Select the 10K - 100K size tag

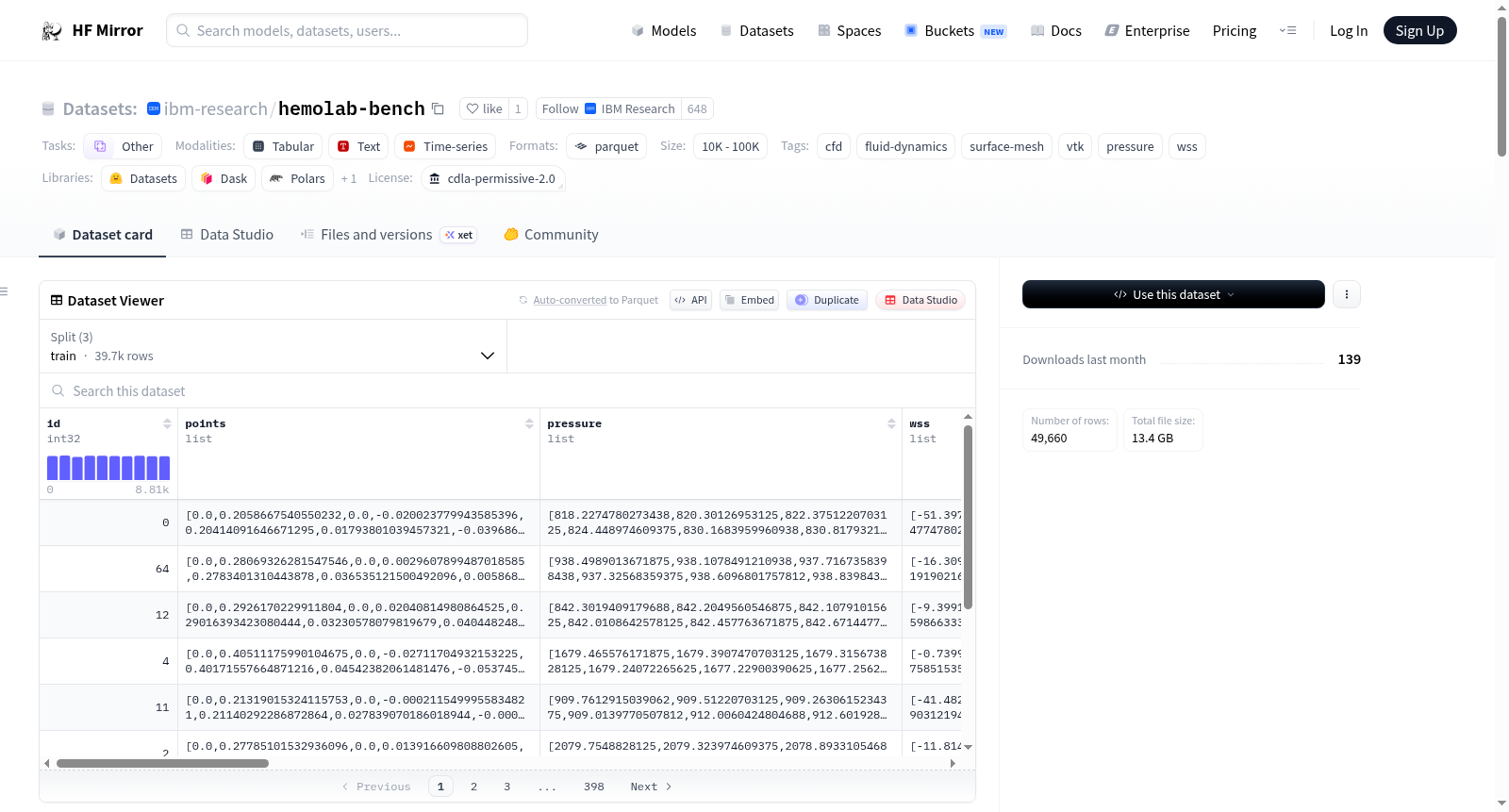[x=731, y=146]
